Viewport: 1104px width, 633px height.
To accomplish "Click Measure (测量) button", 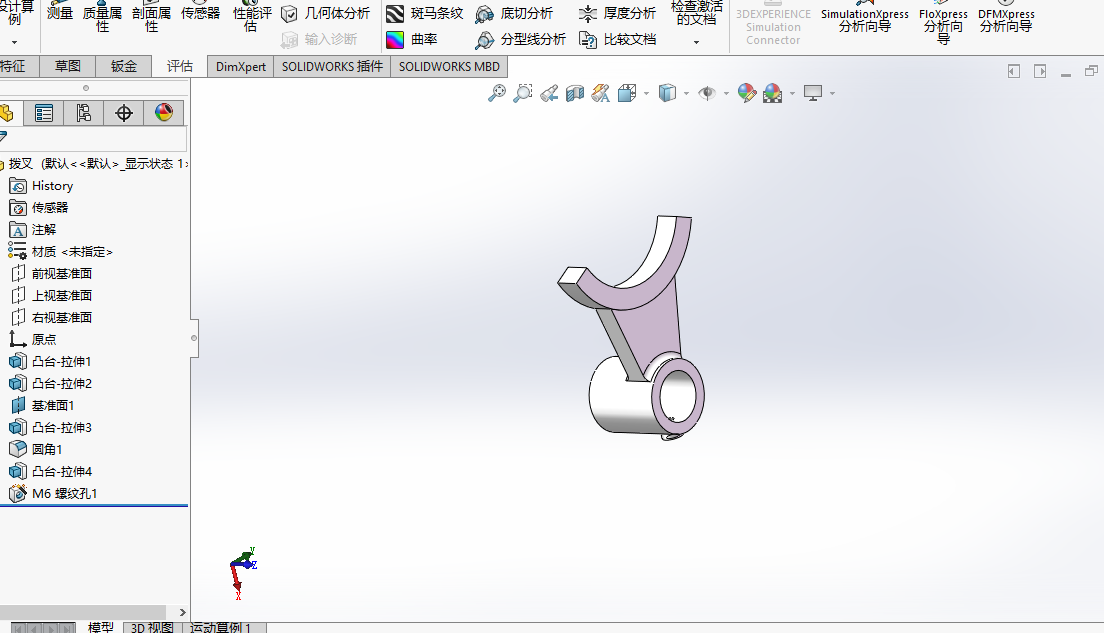I will [60, 13].
